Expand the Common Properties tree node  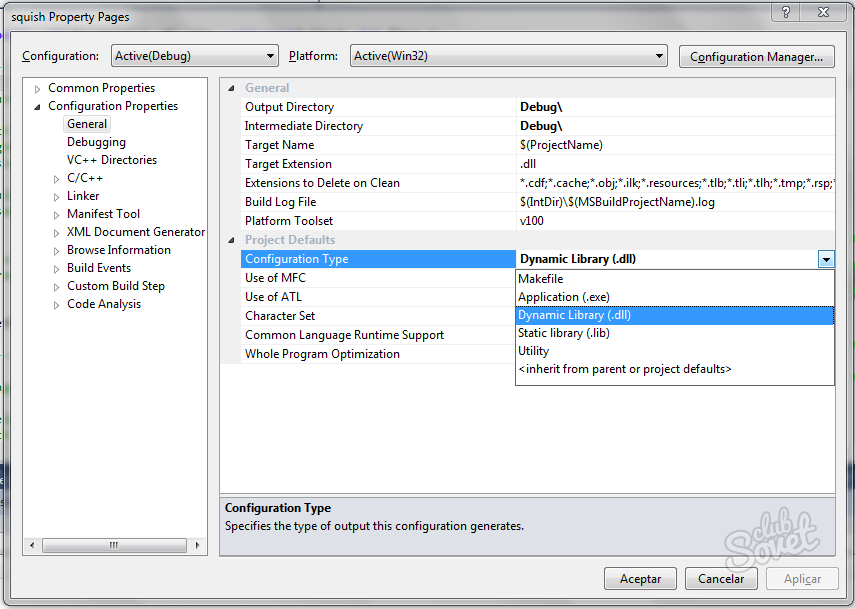[38, 89]
